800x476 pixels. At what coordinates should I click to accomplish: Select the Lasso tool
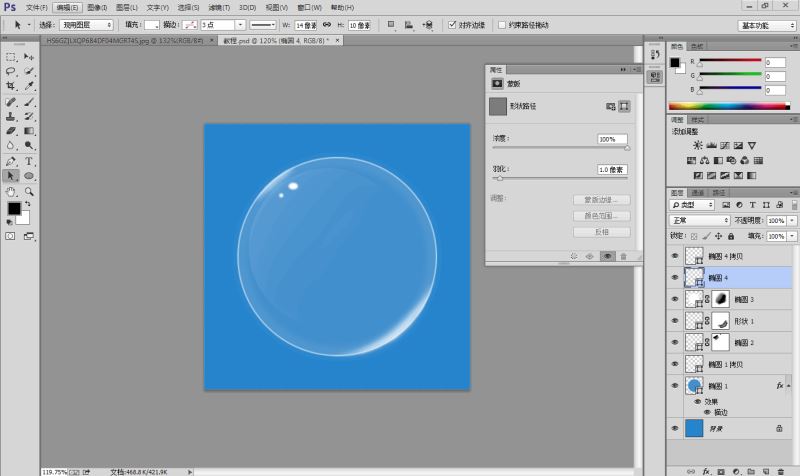11,72
